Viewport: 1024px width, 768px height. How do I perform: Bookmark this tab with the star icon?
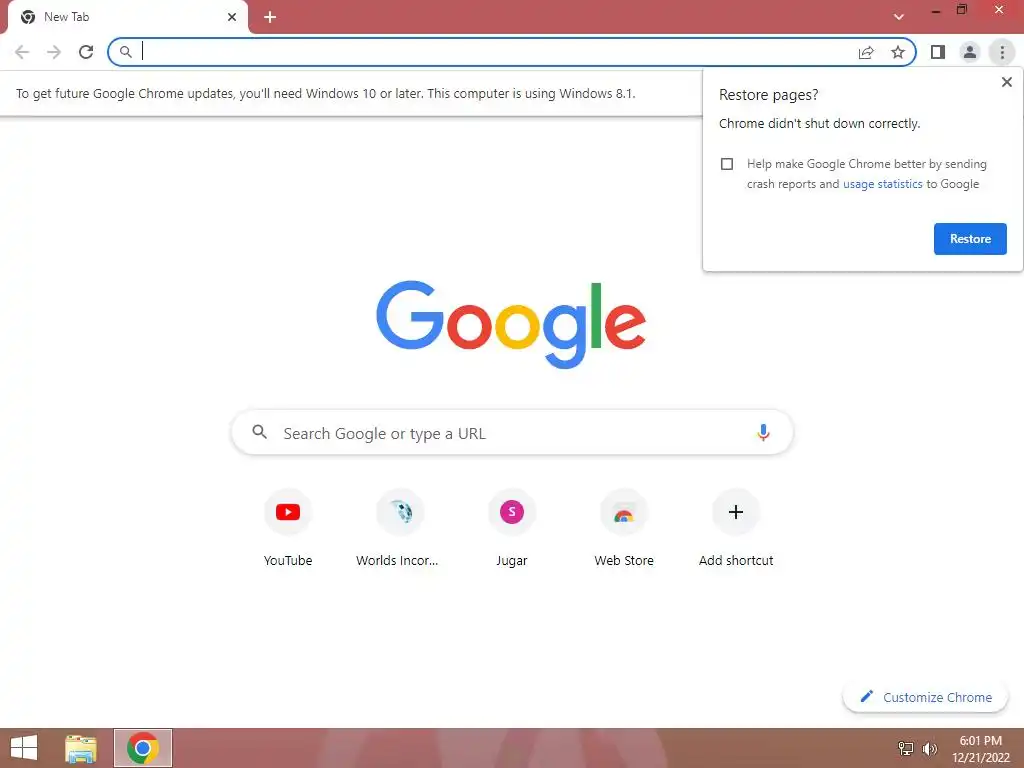pyautogui.click(x=898, y=52)
